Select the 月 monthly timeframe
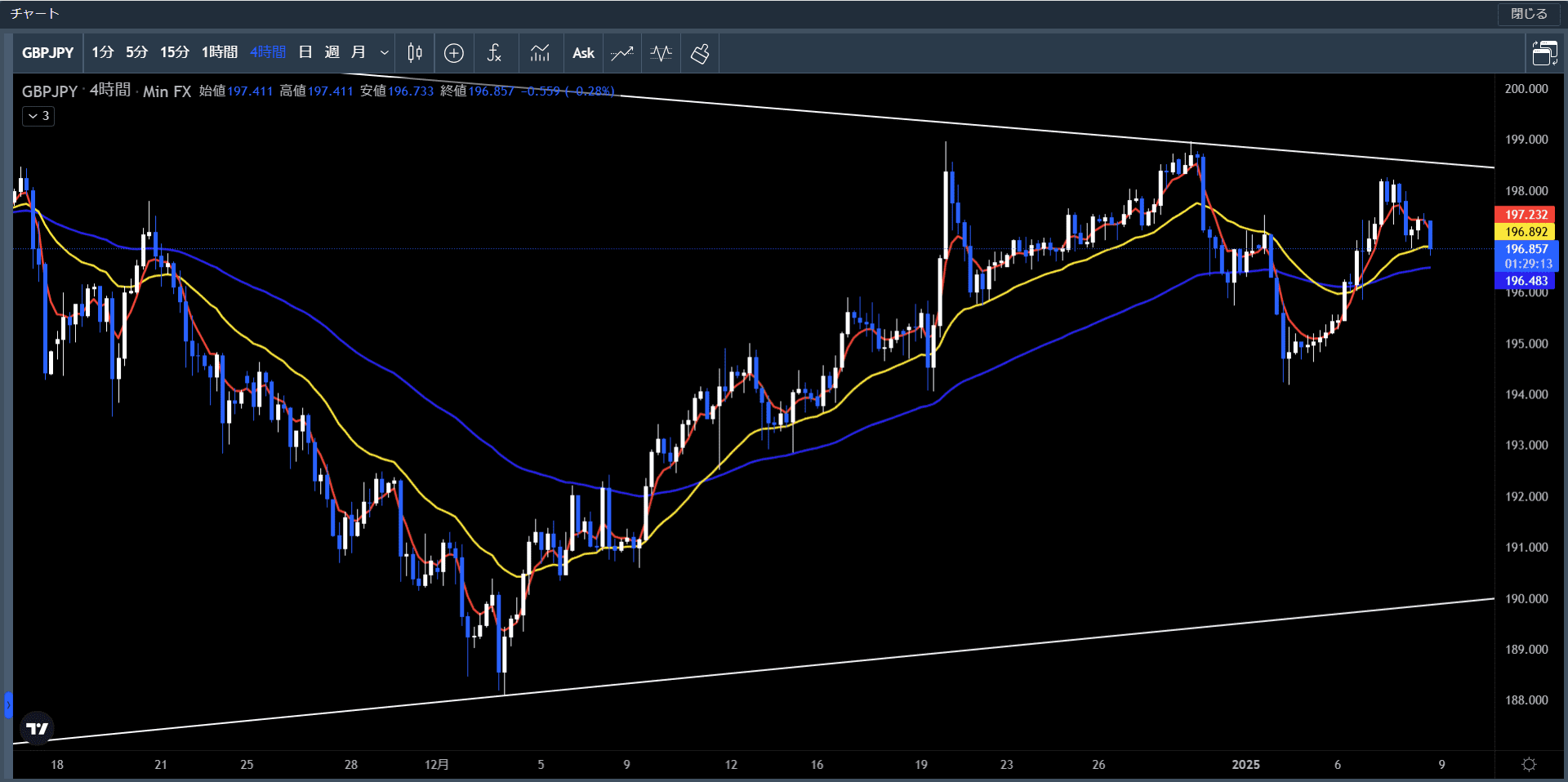This screenshot has width=1568, height=782. coord(358,52)
